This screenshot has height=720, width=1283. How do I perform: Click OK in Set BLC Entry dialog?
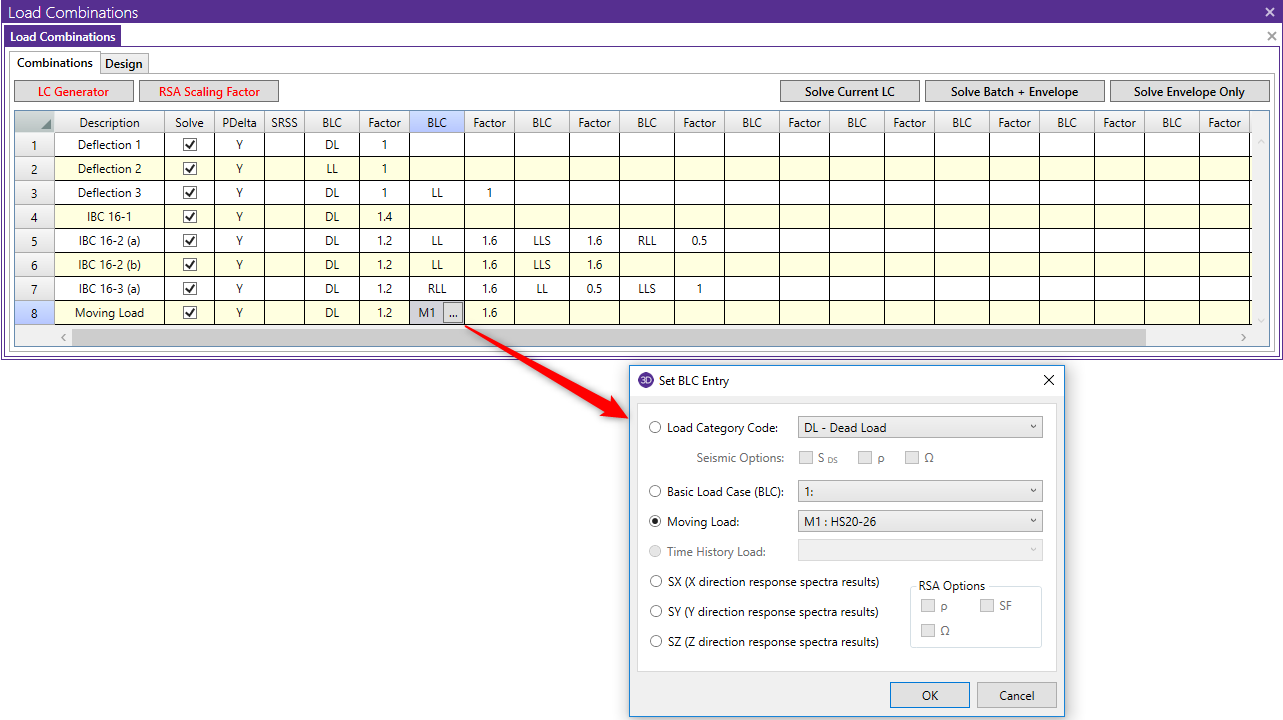[929, 695]
